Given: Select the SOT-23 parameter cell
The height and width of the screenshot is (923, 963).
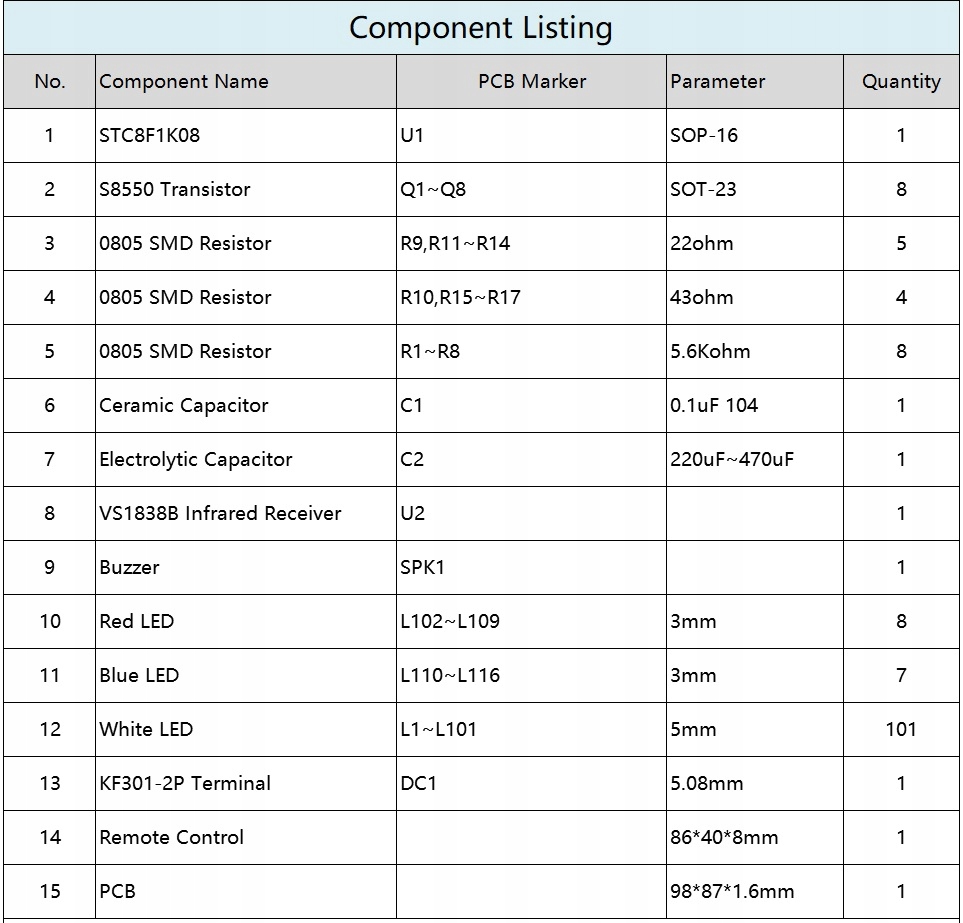Looking at the screenshot, I should [x=703, y=190].
